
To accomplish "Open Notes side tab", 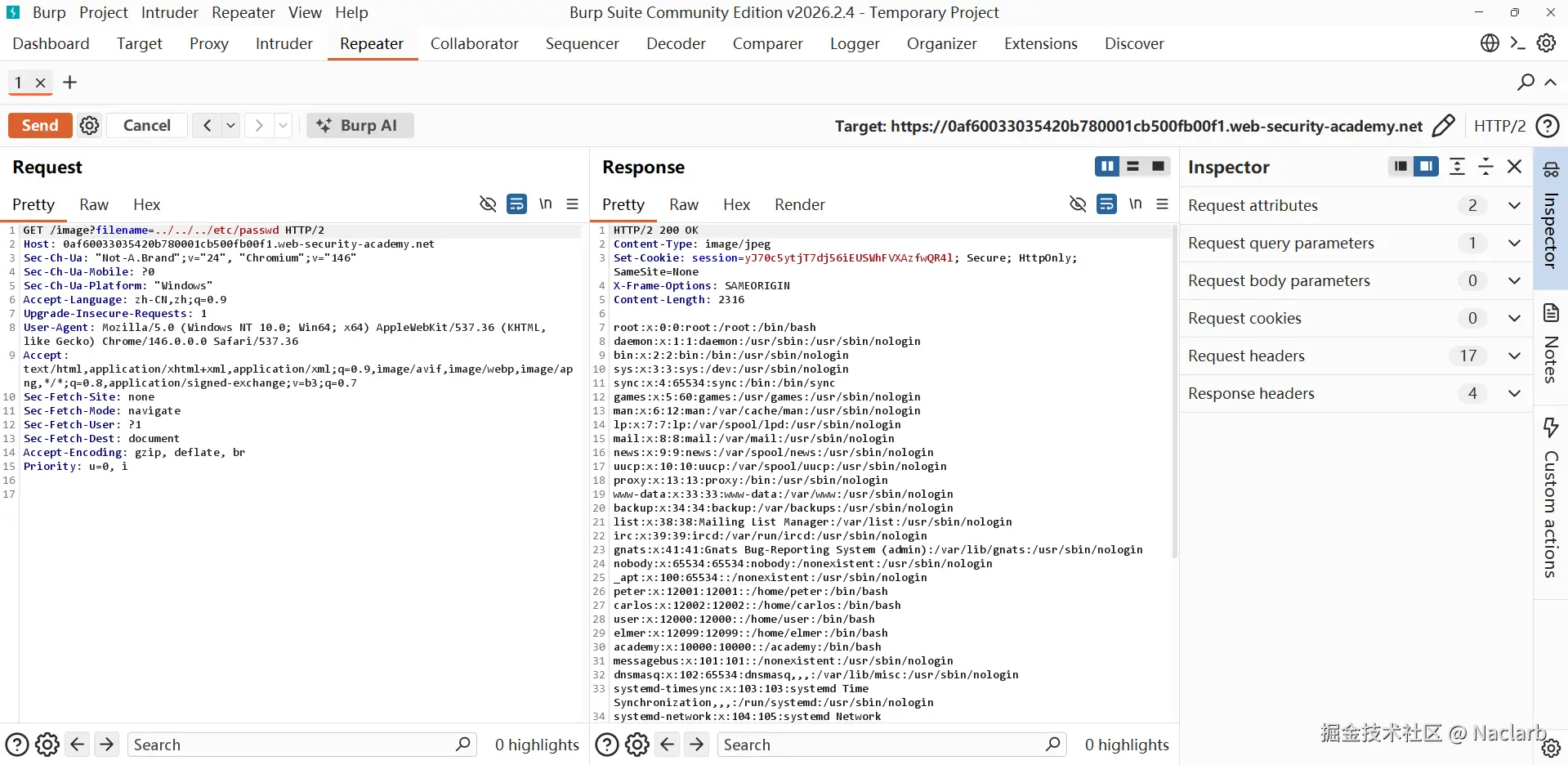I will [x=1550, y=347].
